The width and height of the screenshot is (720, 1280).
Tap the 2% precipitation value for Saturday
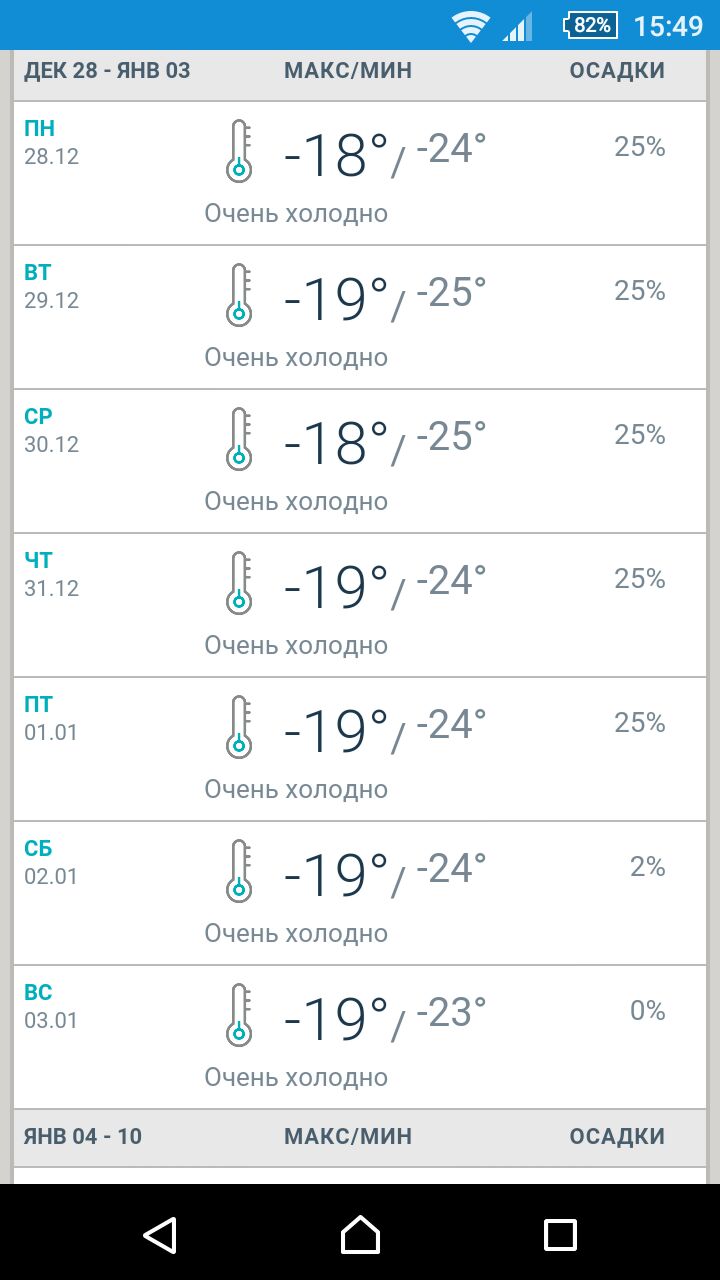pyautogui.click(x=647, y=867)
